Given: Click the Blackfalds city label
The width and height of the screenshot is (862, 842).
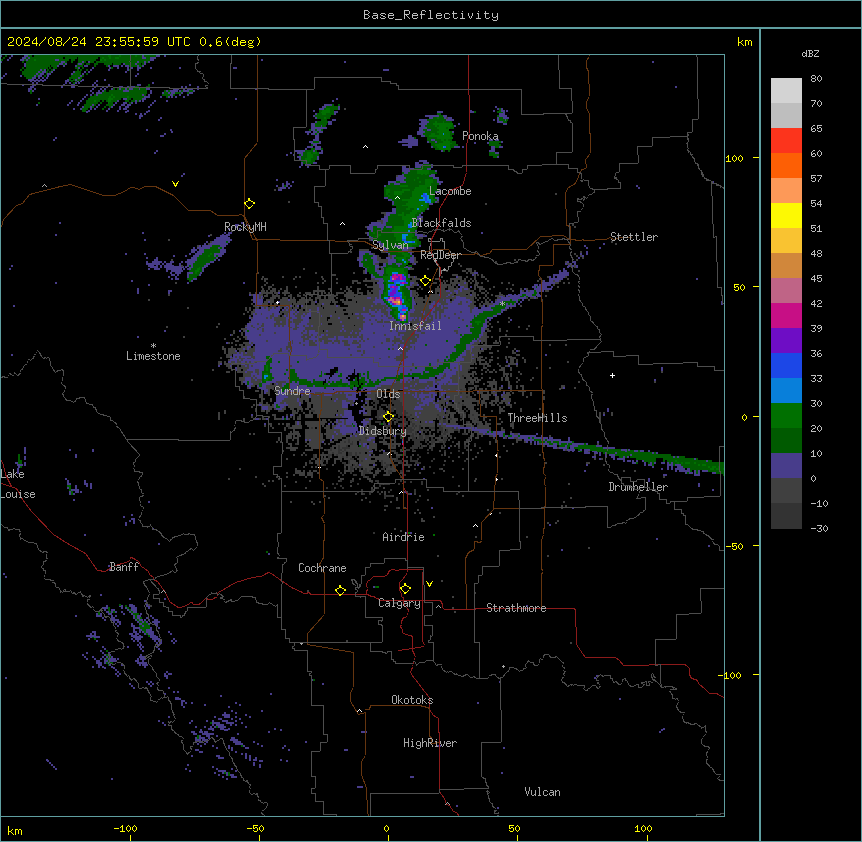Looking at the screenshot, I should coord(441,223).
